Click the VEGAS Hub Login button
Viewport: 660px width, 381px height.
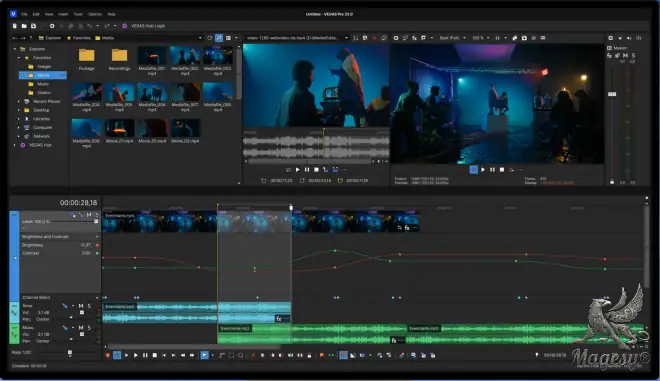point(144,26)
